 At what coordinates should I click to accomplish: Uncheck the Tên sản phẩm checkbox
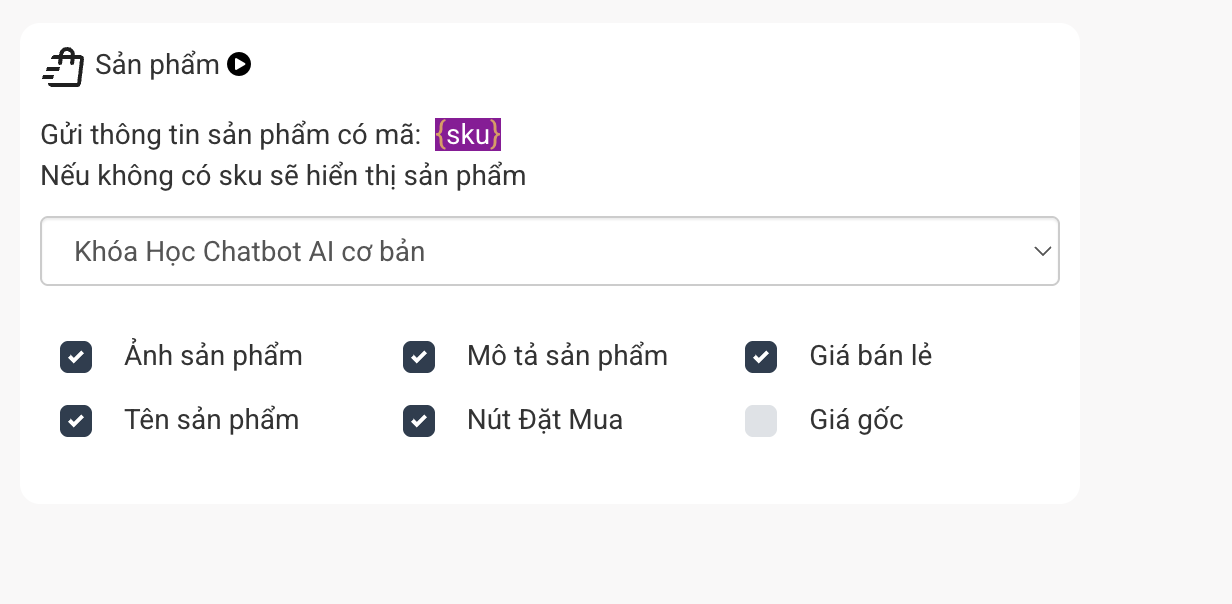click(76, 421)
